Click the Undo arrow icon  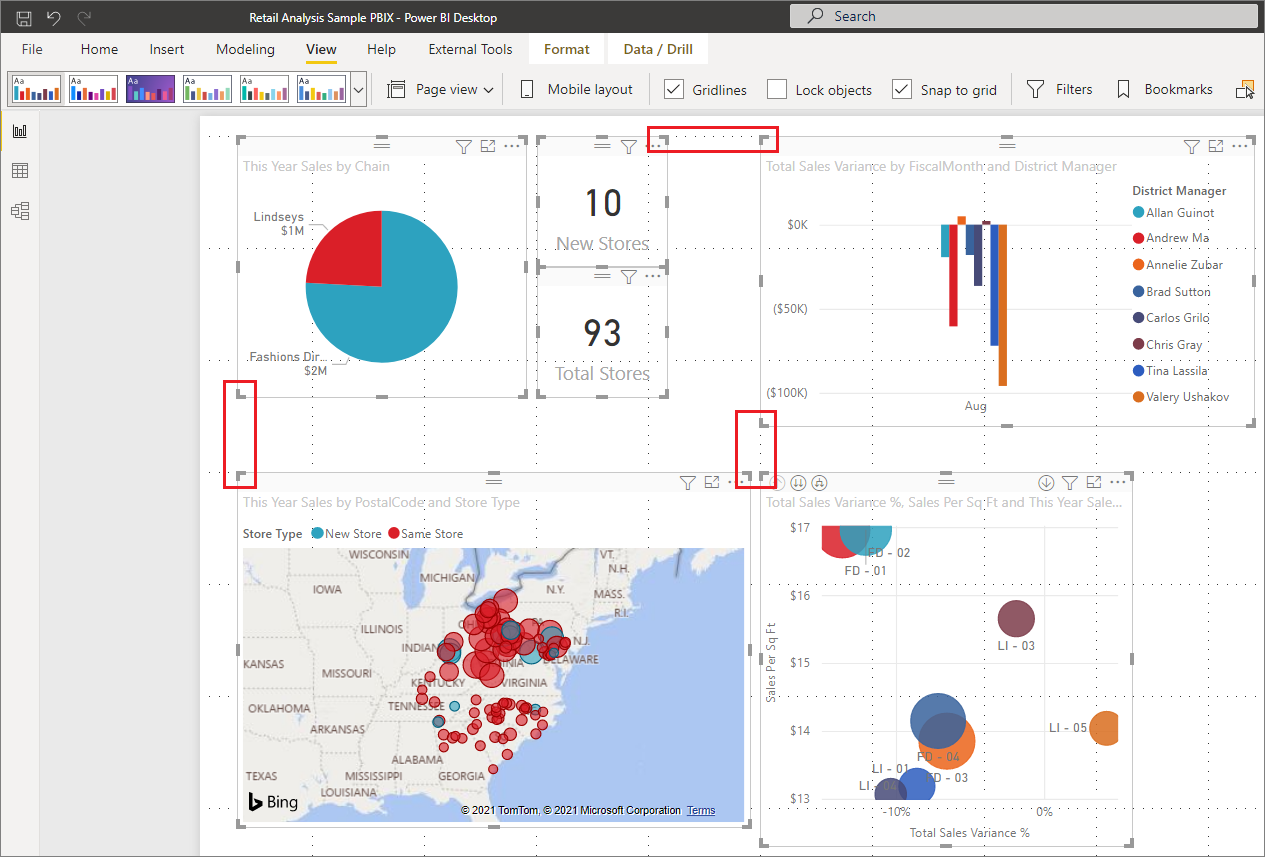tap(54, 17)
